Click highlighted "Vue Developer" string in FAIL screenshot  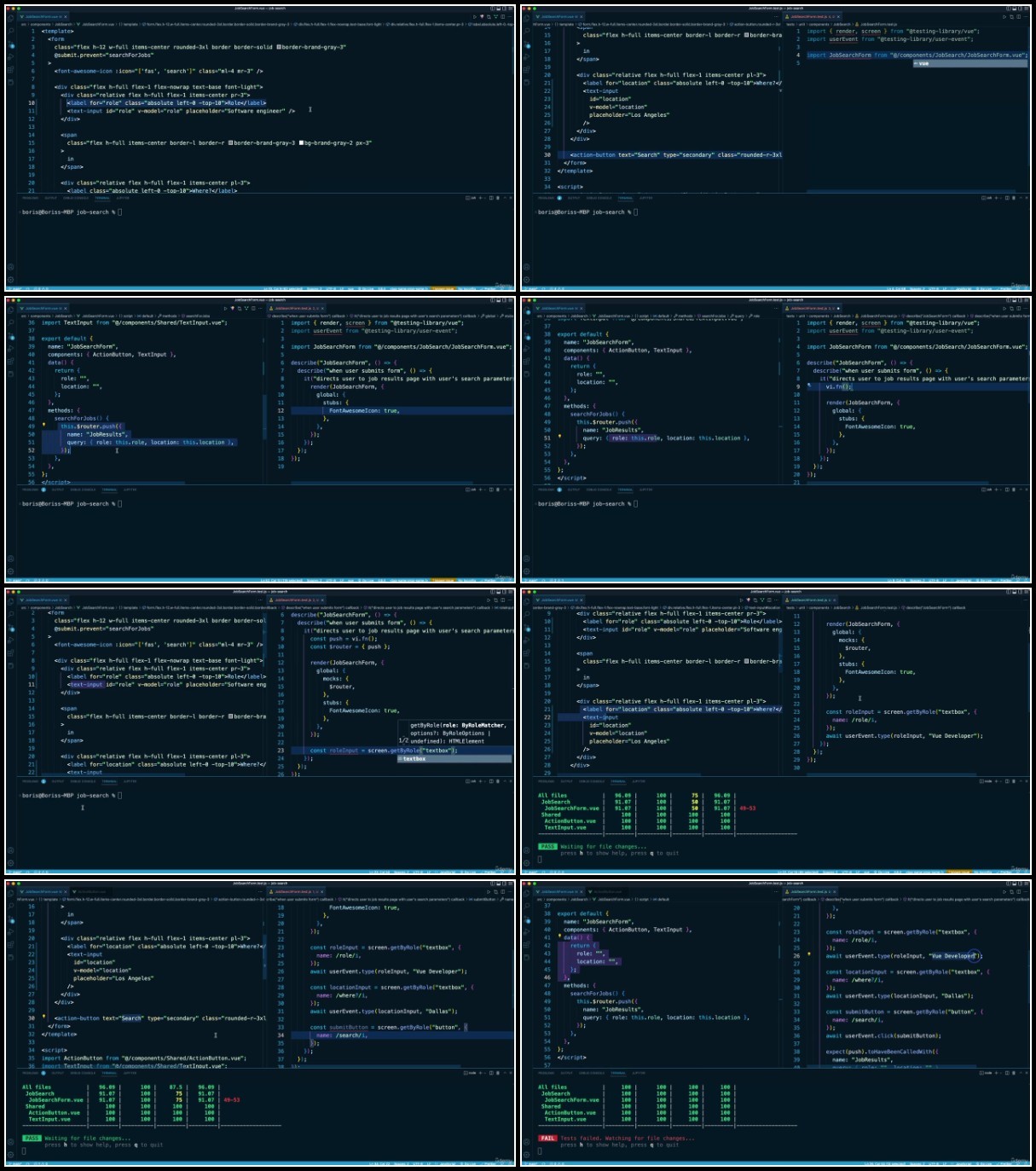tap(953, 956)
